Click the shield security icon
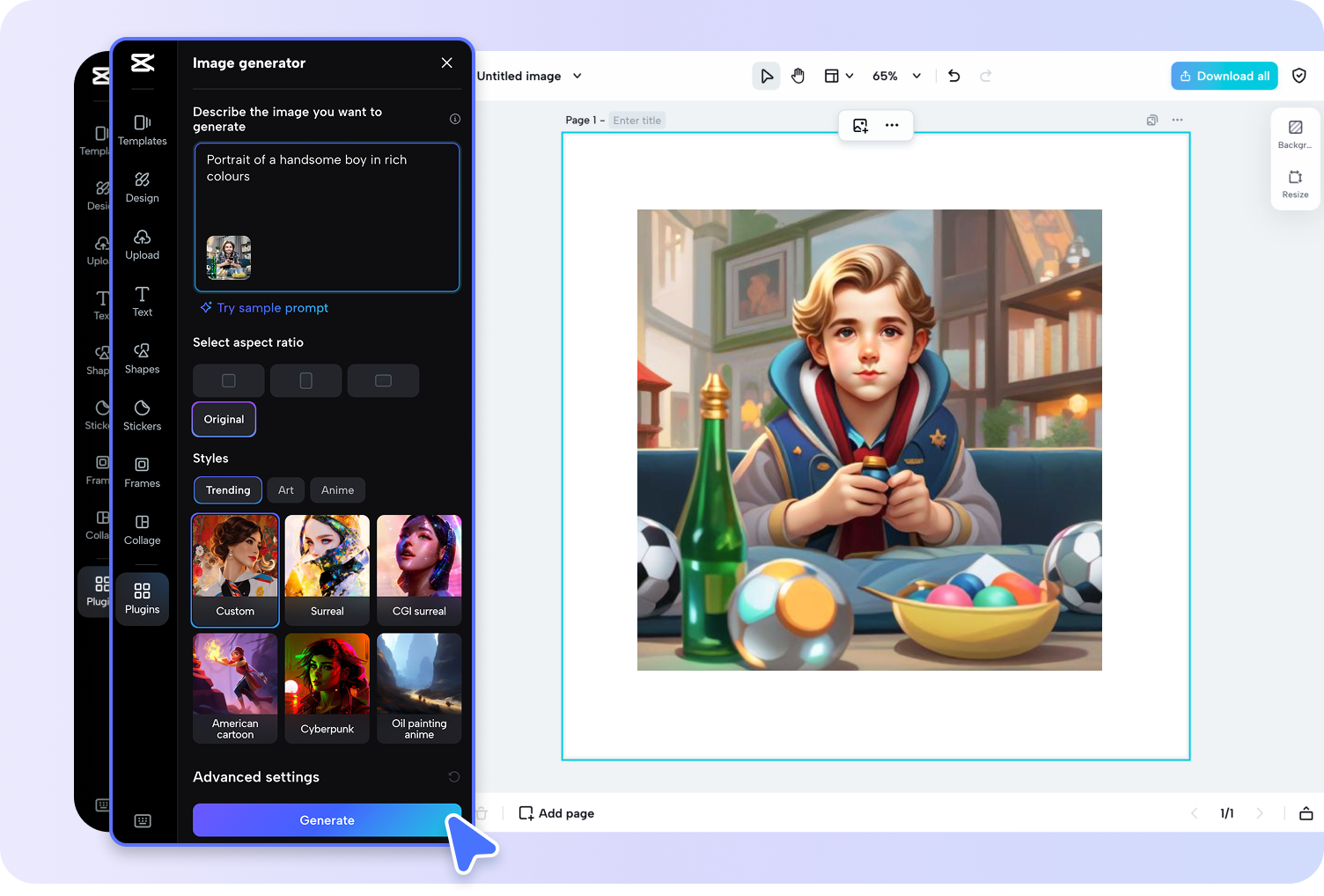Image resolution: width=1324 pixels, height=896 pixels. pos(1299,76)
